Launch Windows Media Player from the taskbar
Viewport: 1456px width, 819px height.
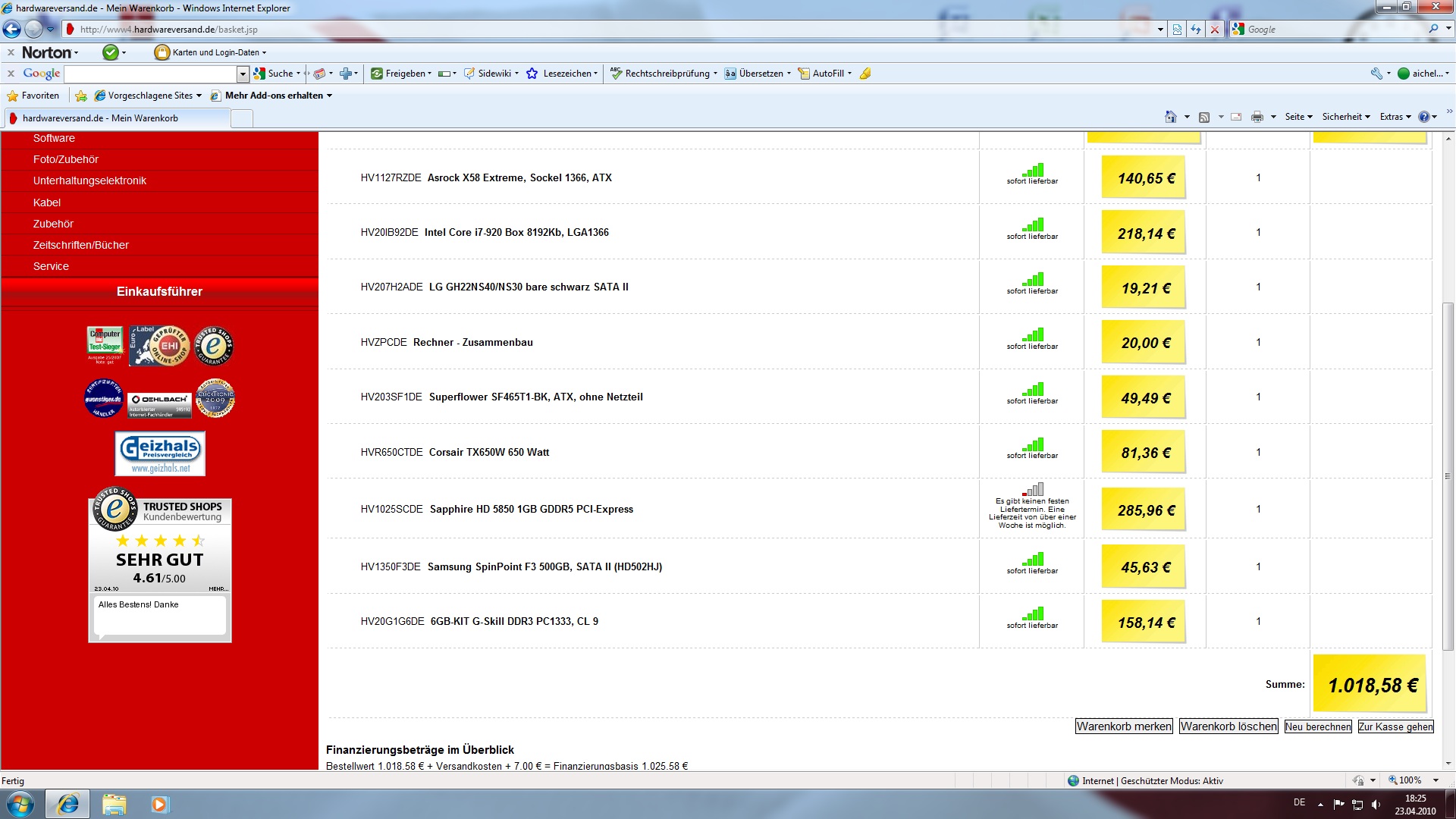(158, 804)
